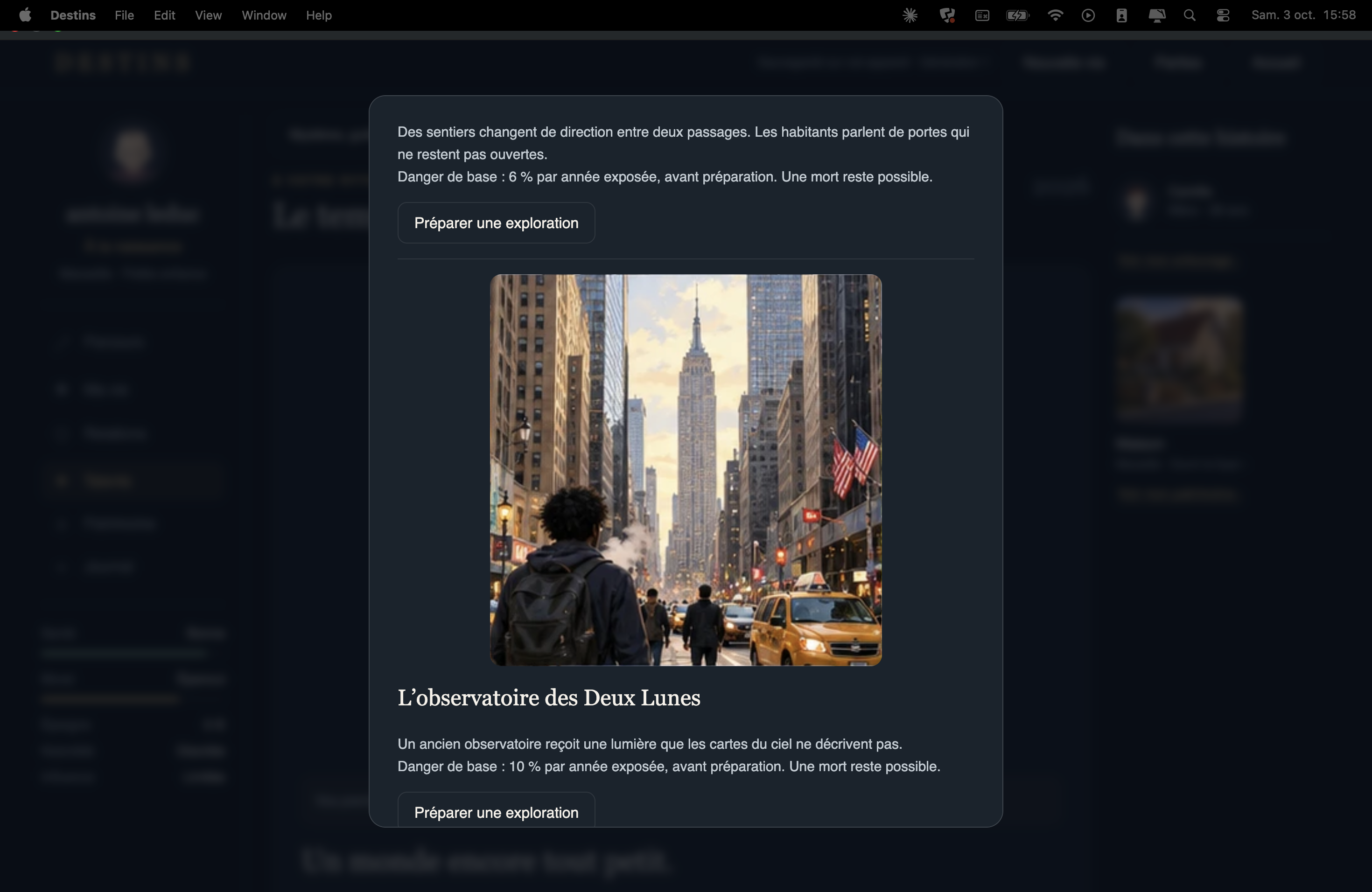Click the ID badge menu bar icon
The width and height of the screenshot is (1372, 892).
tap(1121, 15)
